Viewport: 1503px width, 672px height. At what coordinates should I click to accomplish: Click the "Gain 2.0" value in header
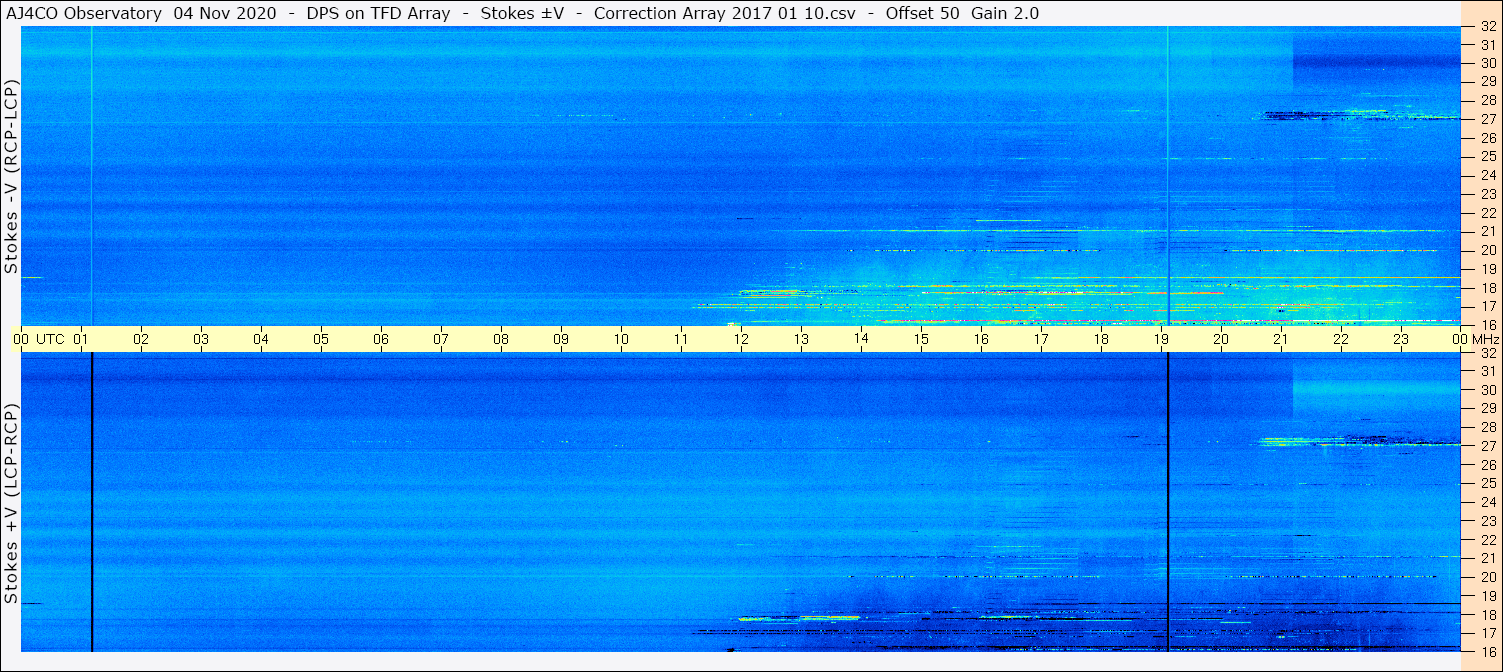(1005, 13)
